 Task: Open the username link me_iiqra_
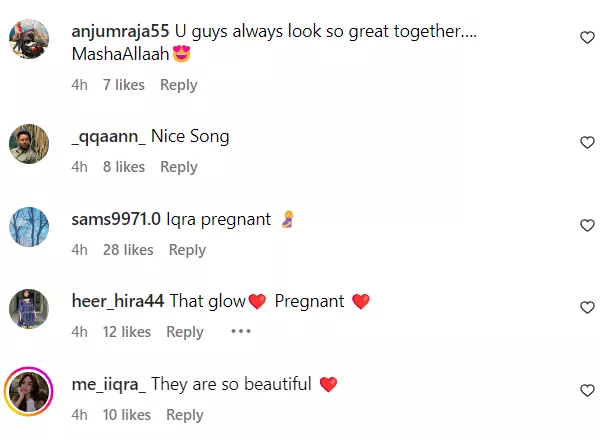click(109, 384)
